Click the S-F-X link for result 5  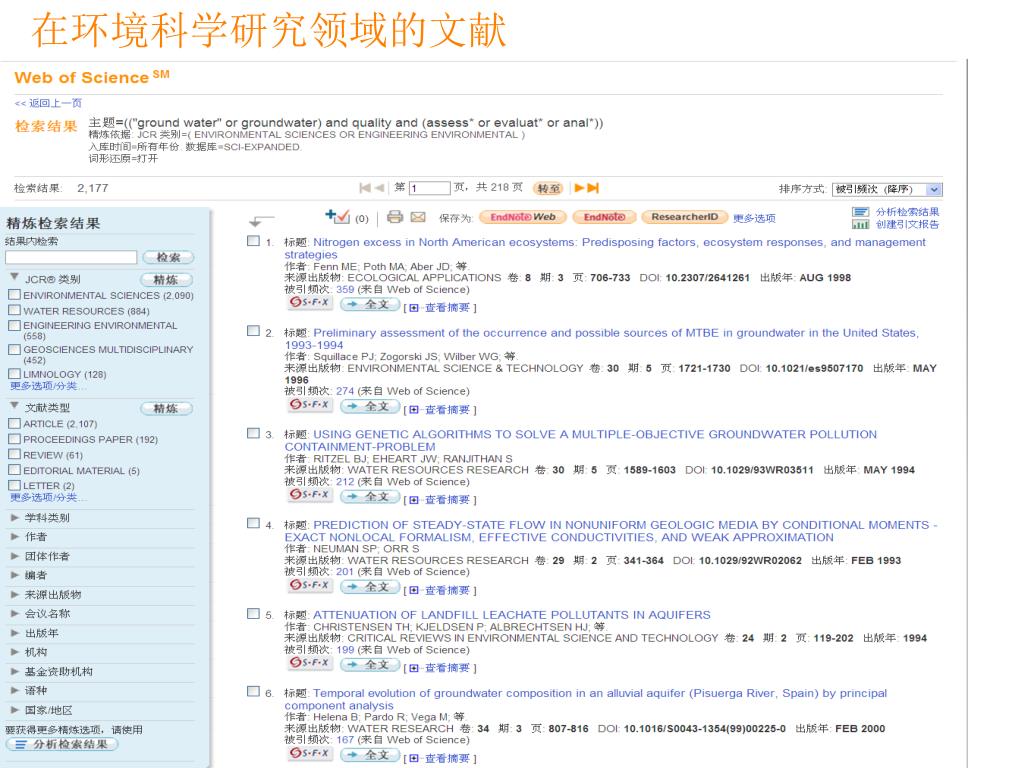[310, 663]
